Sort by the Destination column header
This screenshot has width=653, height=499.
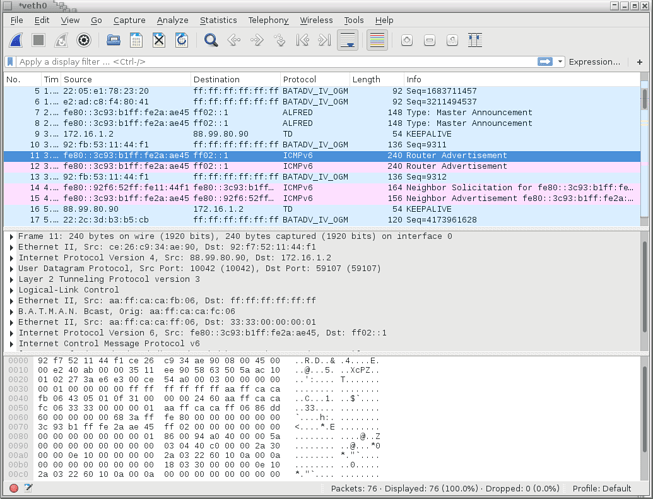(x=235, y=80)
